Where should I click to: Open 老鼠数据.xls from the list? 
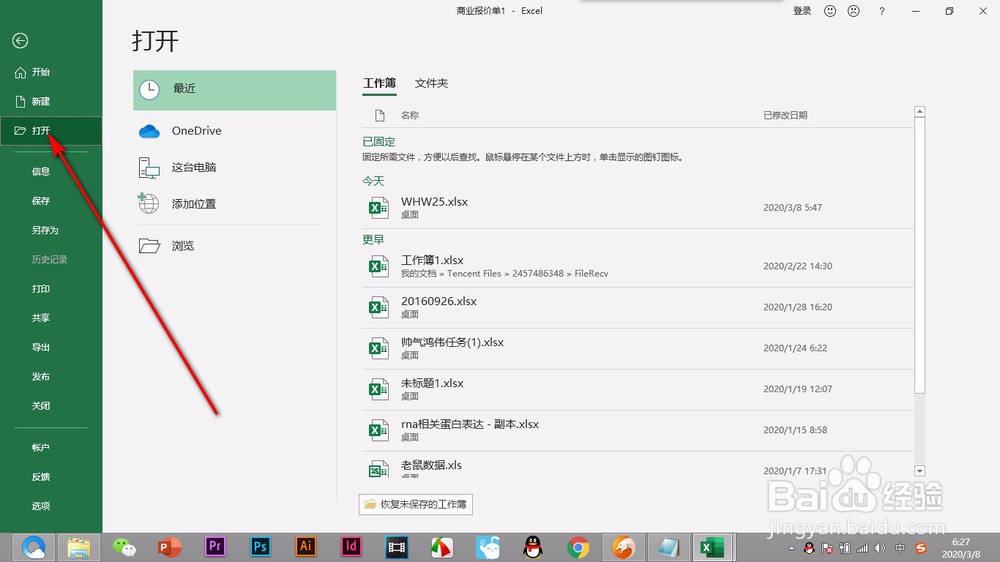638,467
